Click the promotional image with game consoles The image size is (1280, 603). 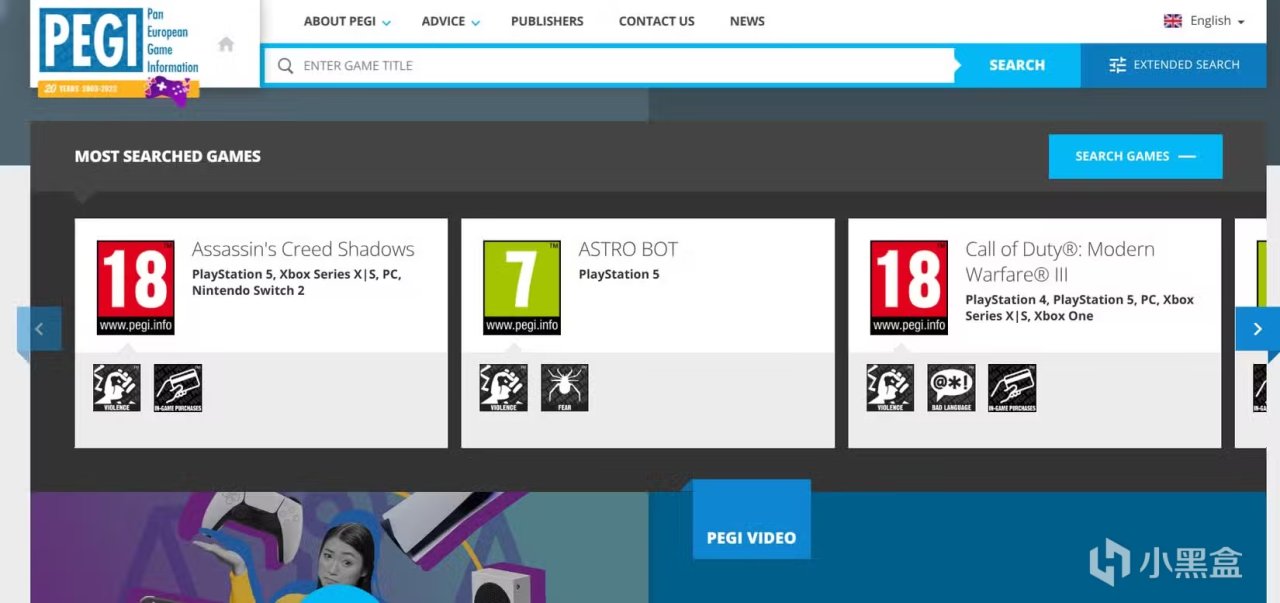click(339, 547)
